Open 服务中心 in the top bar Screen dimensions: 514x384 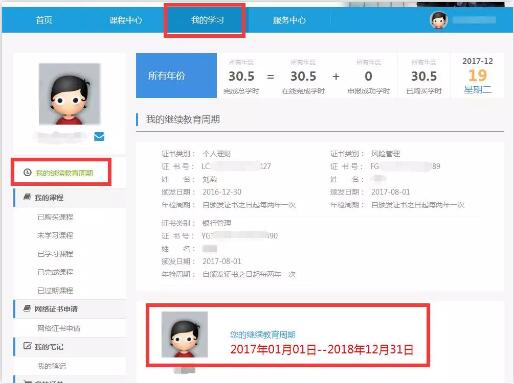[x=289, y=20]
